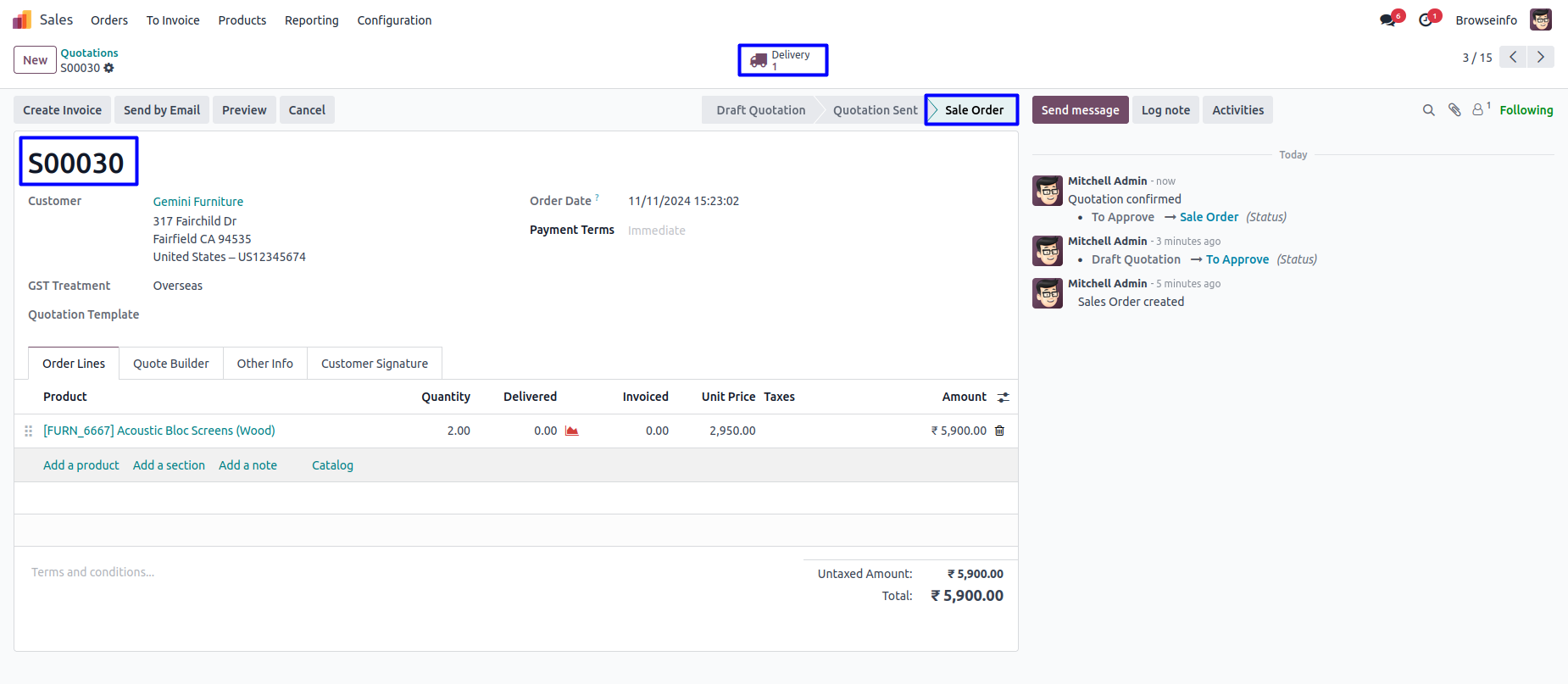Open the Delivery truck smart button
Screen dimensions: 1568x684
[x=781, y=60]
